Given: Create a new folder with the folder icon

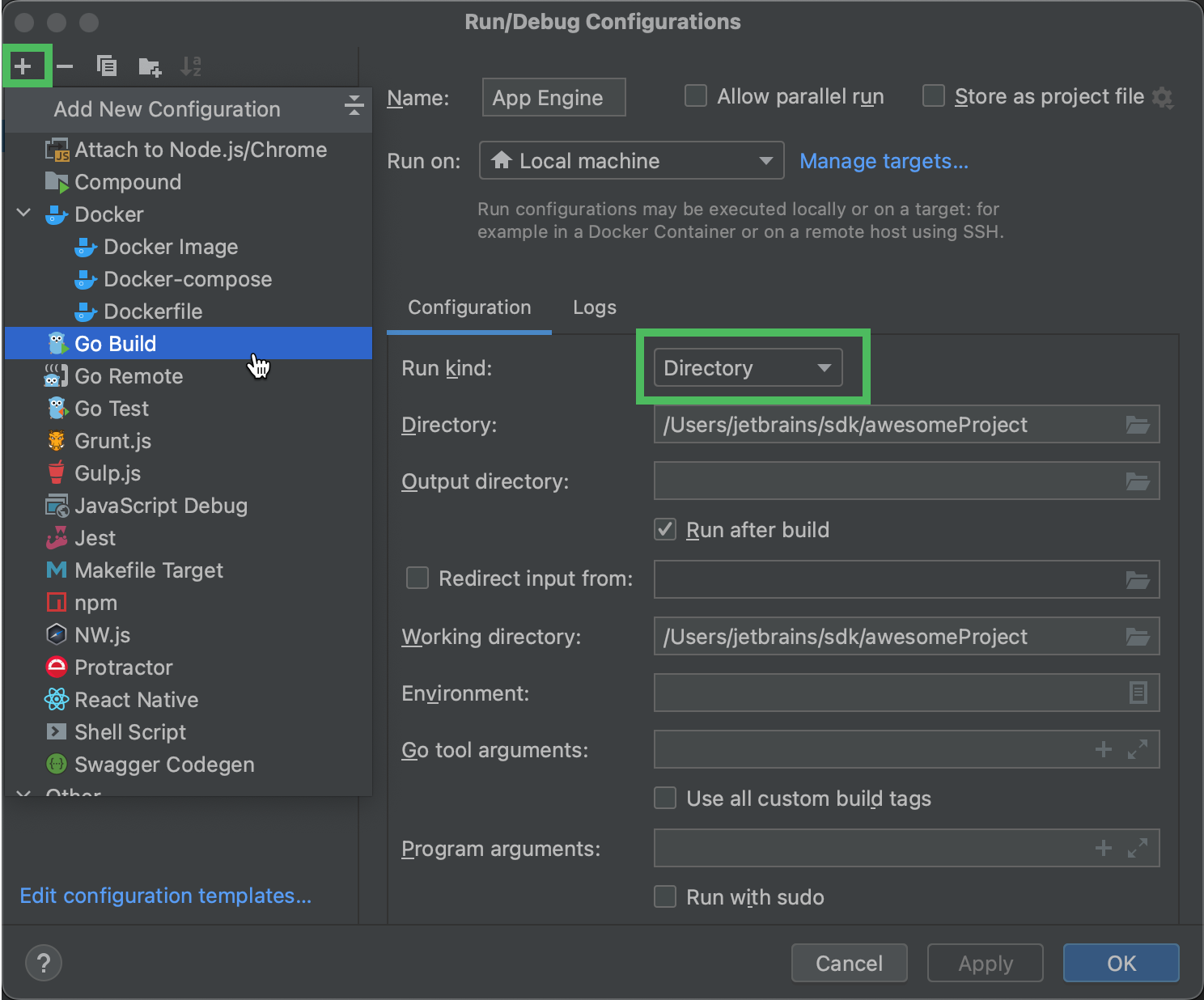Looking at the screenshot, I should [x=149, y=66].
